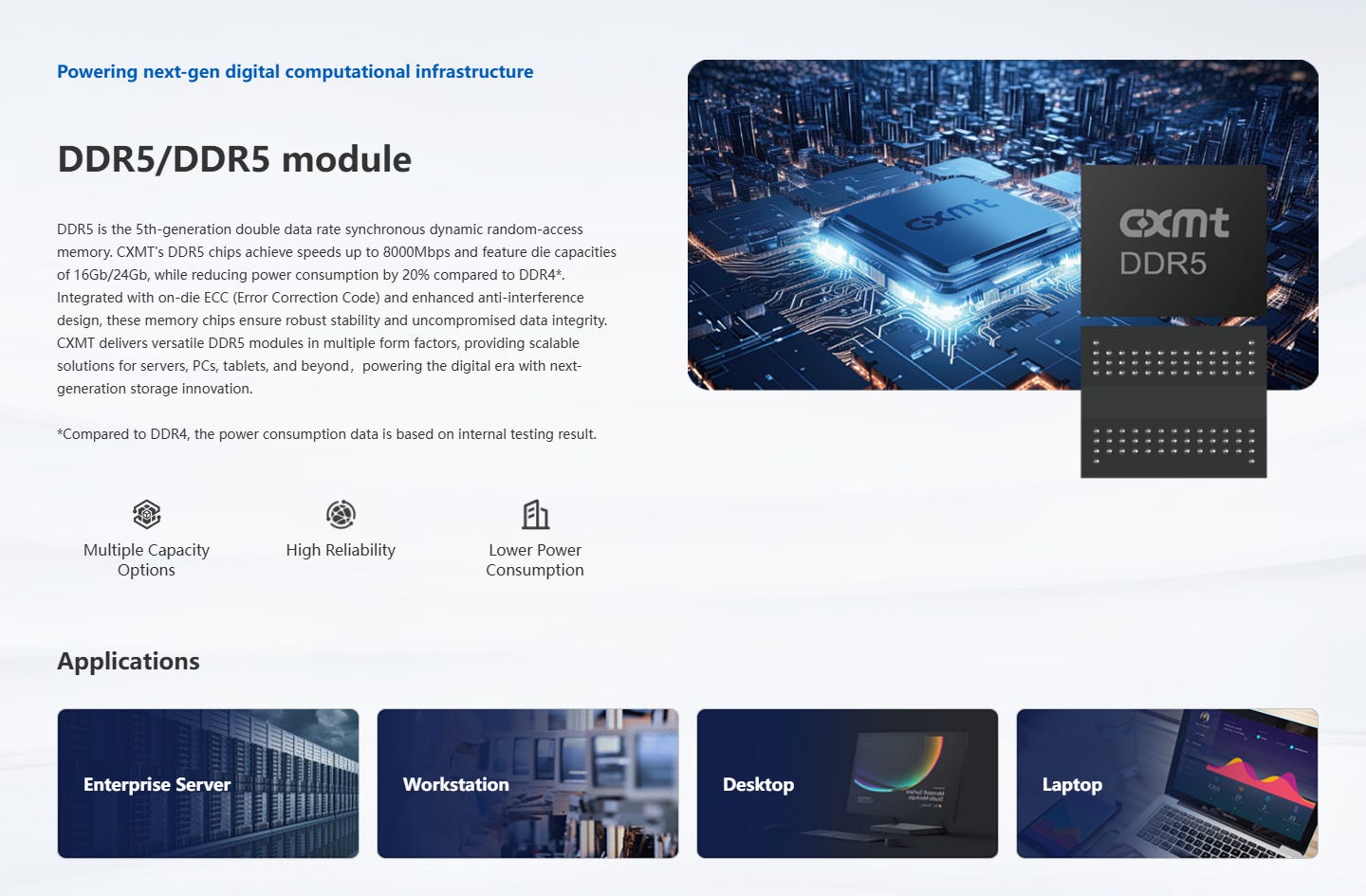Click the 'Lower Power Consumption' label
Viewport: 1366px width, 896px height.
click(535, 559)
